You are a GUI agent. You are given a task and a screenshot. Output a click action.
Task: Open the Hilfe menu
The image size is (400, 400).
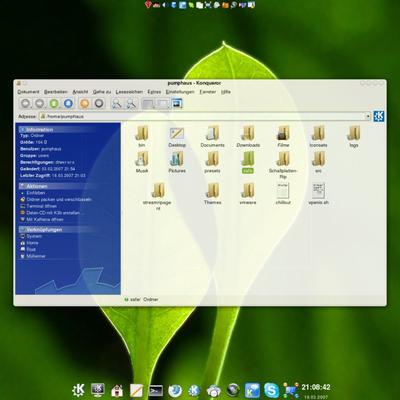(226, 92)
